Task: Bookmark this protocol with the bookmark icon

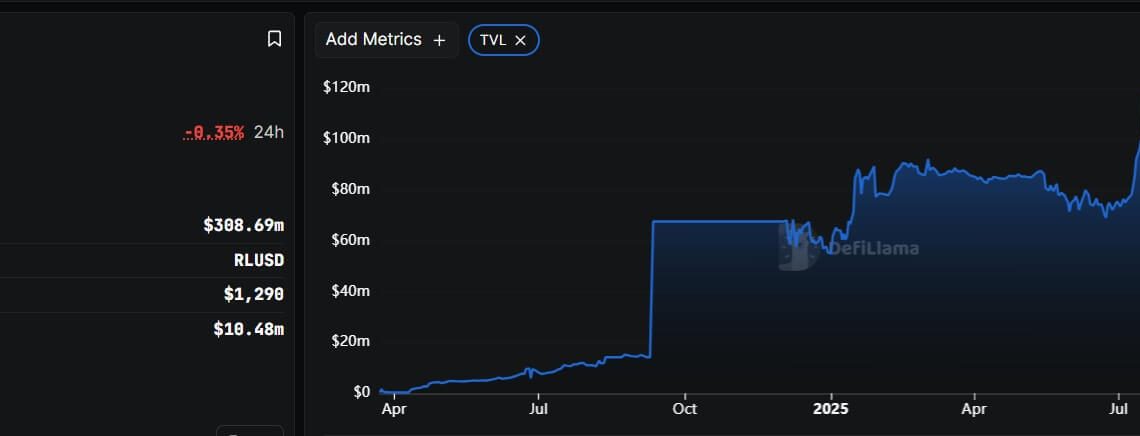Action: [274, 39]
